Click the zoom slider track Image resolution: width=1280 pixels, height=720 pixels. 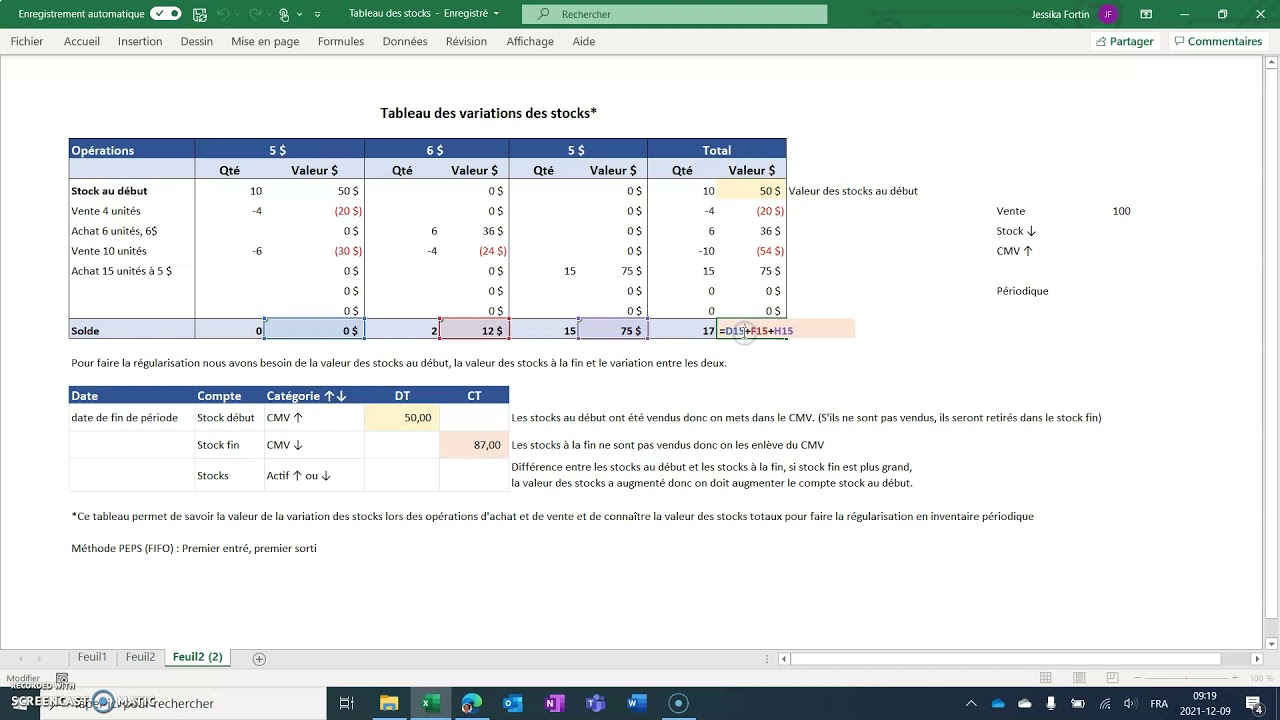1188,678
